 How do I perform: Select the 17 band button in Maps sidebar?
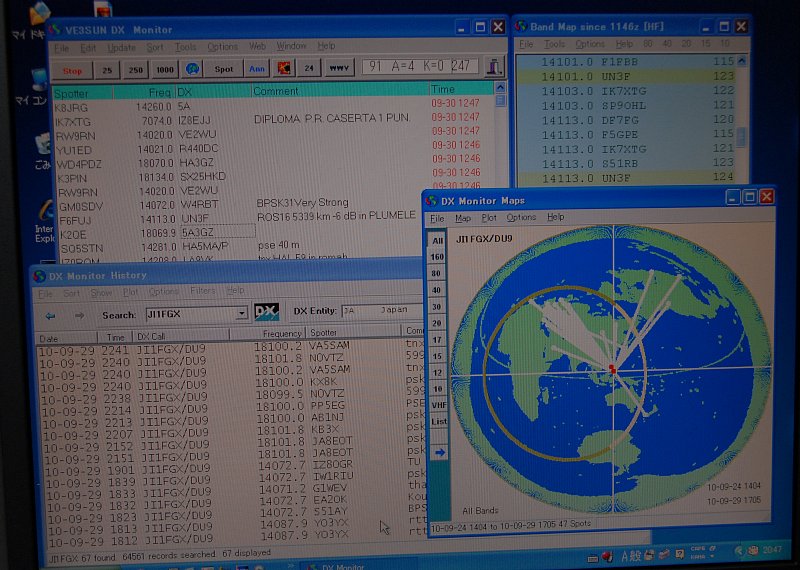click(437, 339)
